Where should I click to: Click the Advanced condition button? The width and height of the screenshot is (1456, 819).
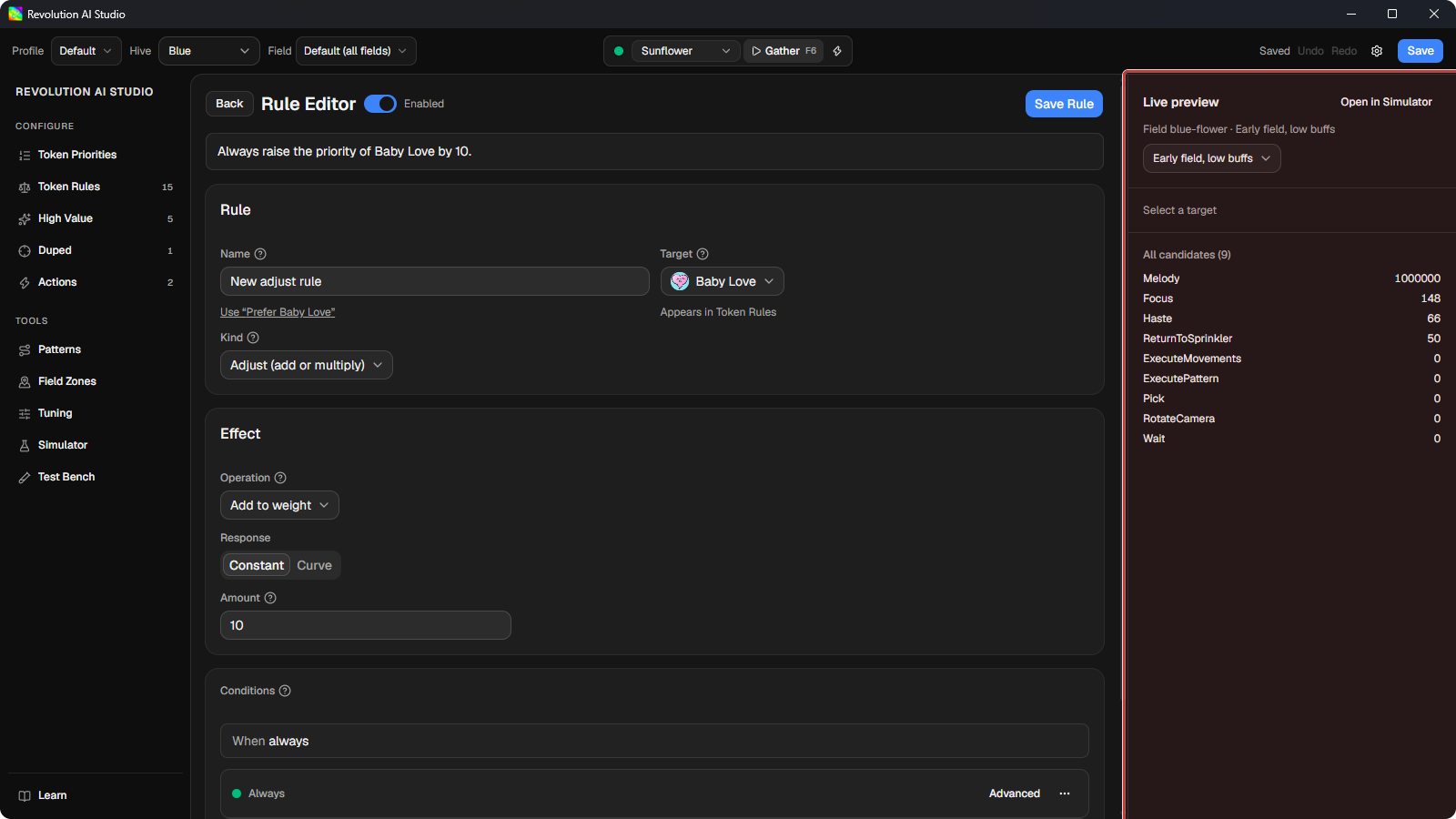1015,794
